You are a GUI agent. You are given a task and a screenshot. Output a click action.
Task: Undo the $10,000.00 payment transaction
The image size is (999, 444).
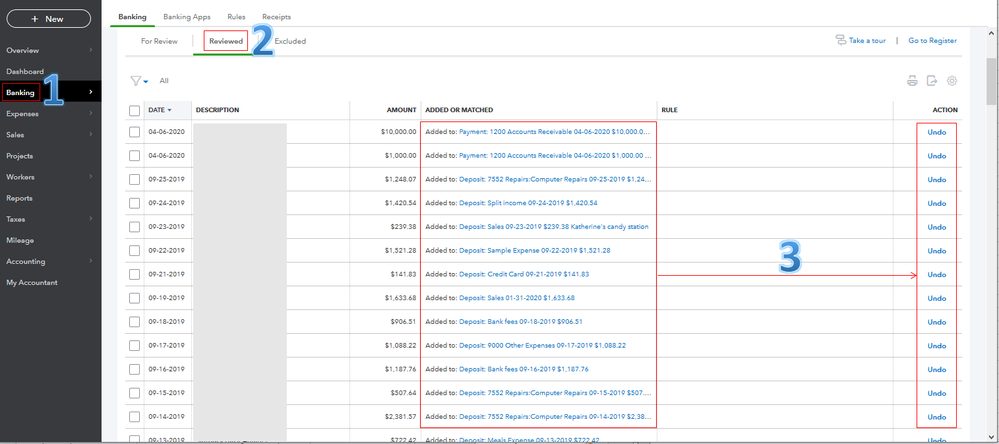937,132
